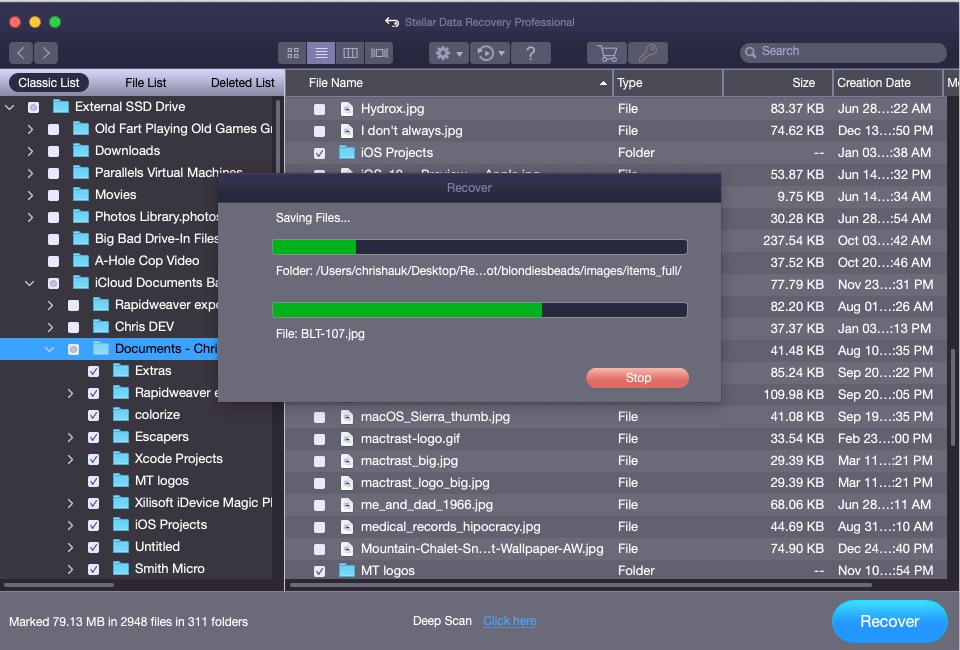Expand the Chris DEV folder
The height and width of the screenshot is (650, 960).
[x=50, y=327]
